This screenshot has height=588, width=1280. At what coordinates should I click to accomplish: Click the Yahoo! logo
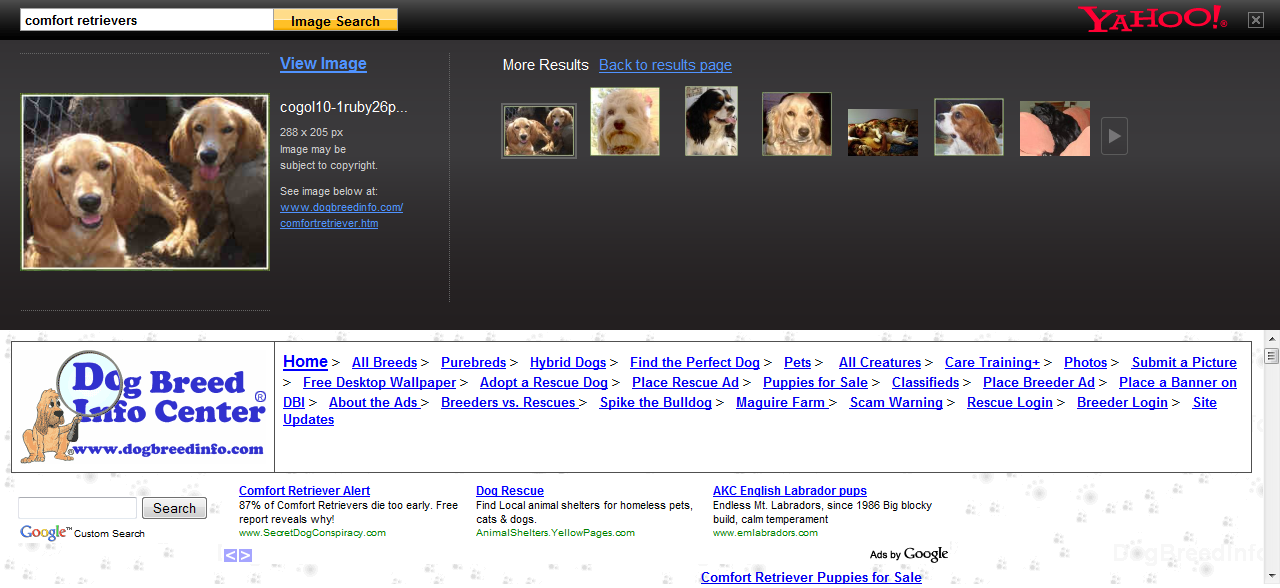pyautogui.click(x=1150, y=18)
